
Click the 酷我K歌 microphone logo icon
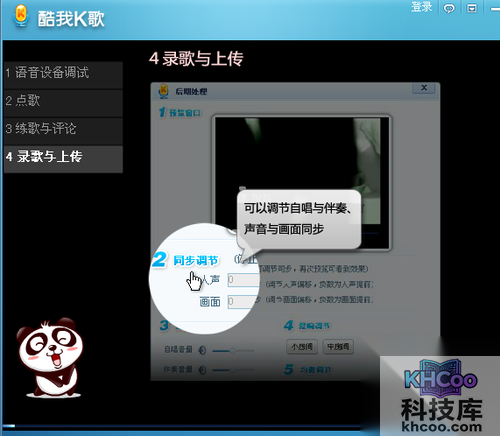[21, 16]
